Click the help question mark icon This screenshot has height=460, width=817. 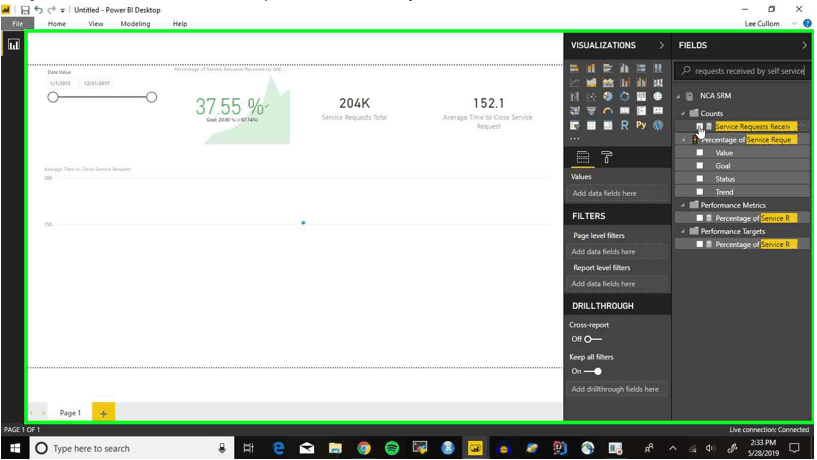[x=807, y=23]
